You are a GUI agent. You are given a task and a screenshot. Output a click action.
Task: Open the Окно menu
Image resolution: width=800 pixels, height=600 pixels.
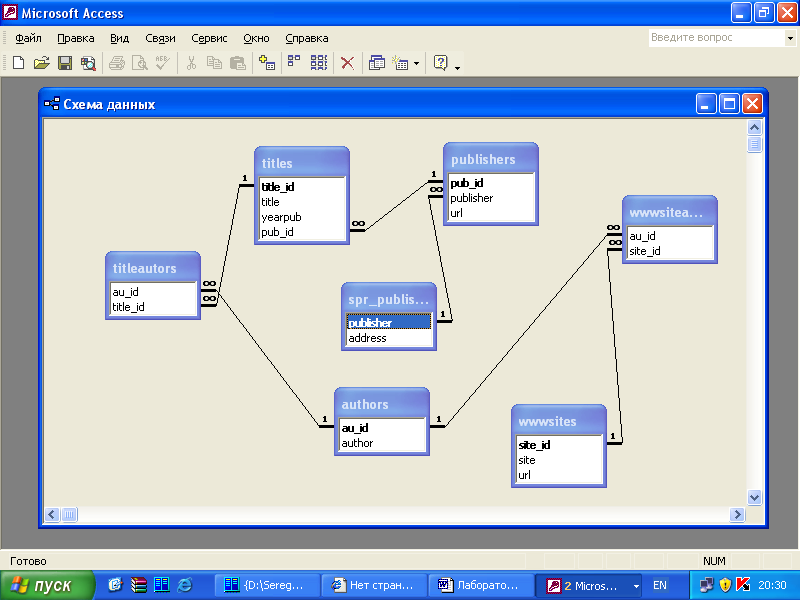tap(256, 38)
